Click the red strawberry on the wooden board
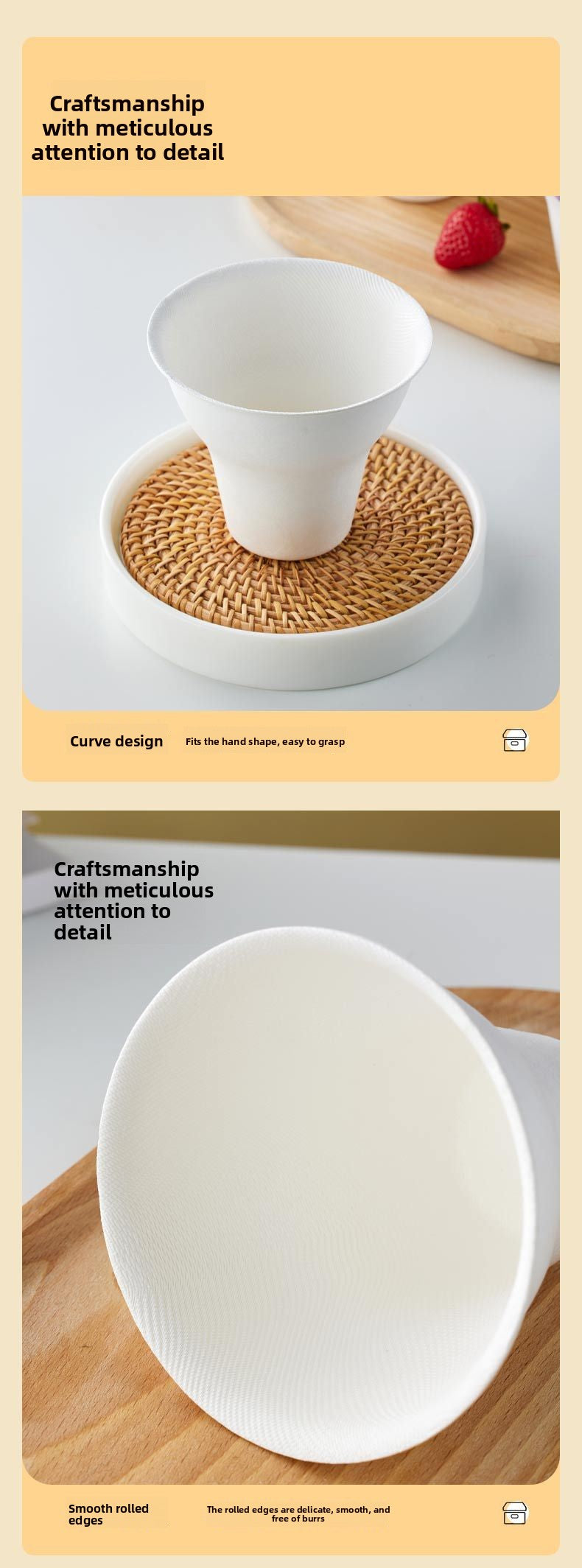Screen dimensions: 582x1568 click(471, 234)
